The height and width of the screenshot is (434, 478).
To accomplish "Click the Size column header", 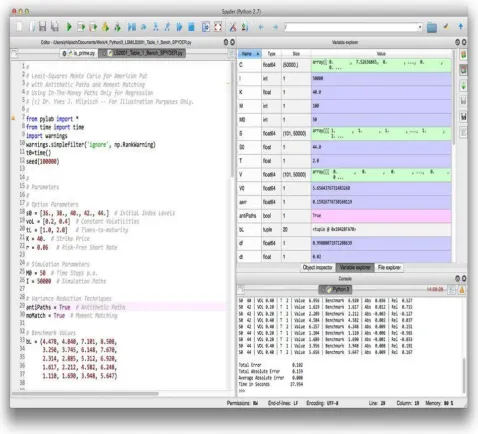I will (296, 54).
